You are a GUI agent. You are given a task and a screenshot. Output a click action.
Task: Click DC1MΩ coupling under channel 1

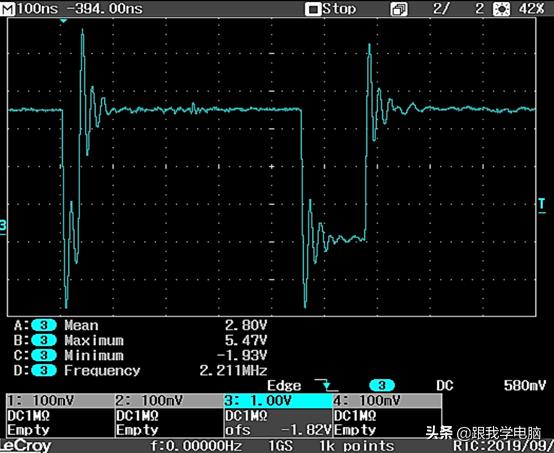click(29, 415)
